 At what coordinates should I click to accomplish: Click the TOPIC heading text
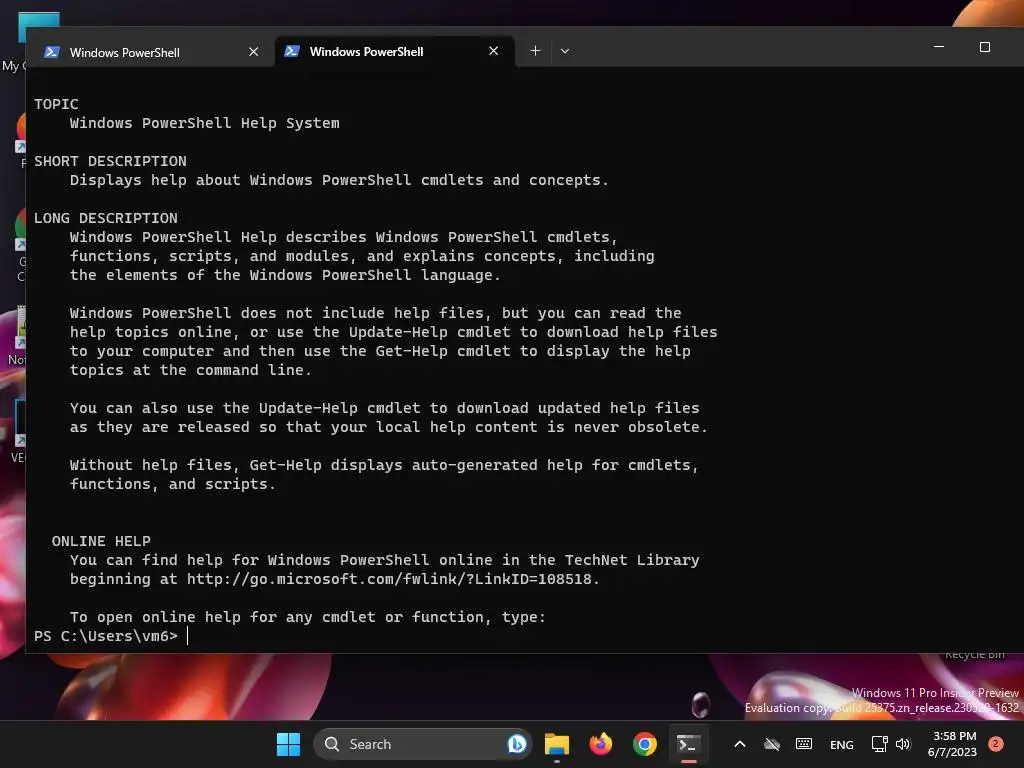click(x=56, y=104)
